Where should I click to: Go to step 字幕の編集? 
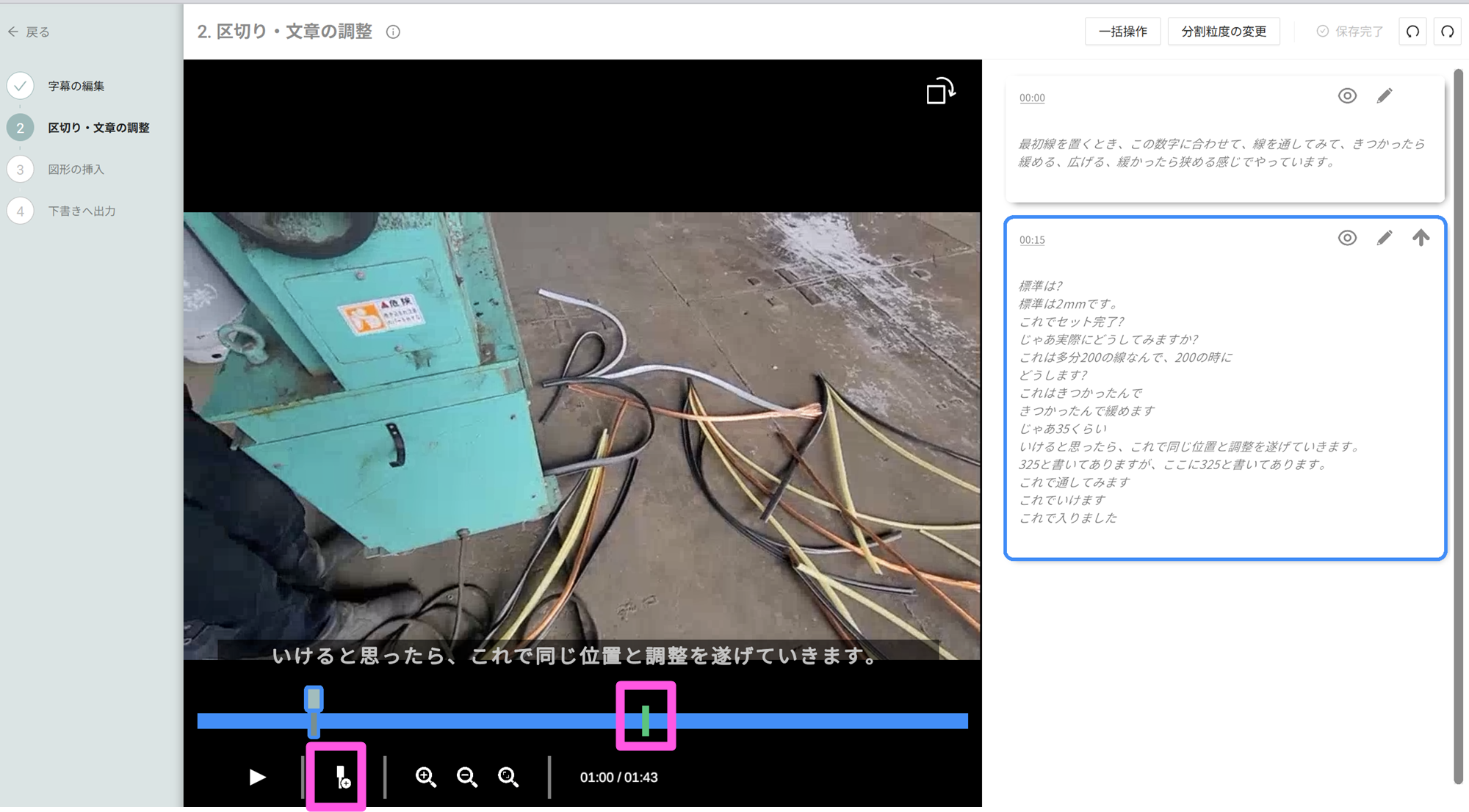click(76, 86)
